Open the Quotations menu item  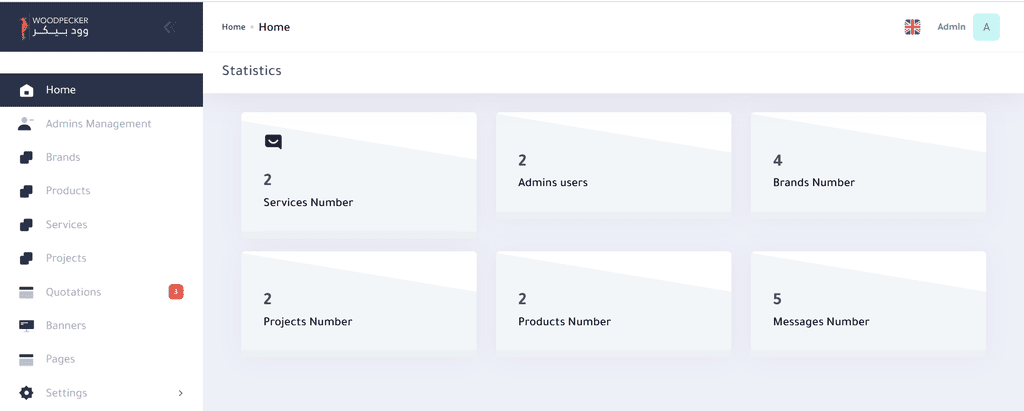tap(73, 292)
